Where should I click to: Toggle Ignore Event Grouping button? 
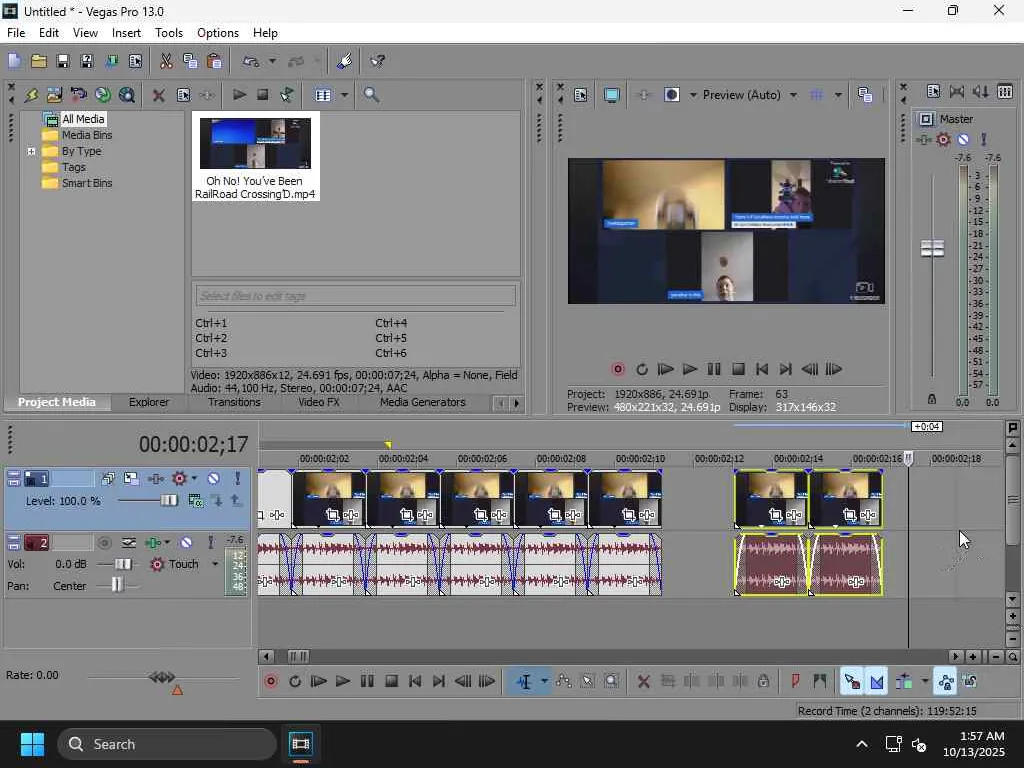pyautogui.click(x=970, y=682)
